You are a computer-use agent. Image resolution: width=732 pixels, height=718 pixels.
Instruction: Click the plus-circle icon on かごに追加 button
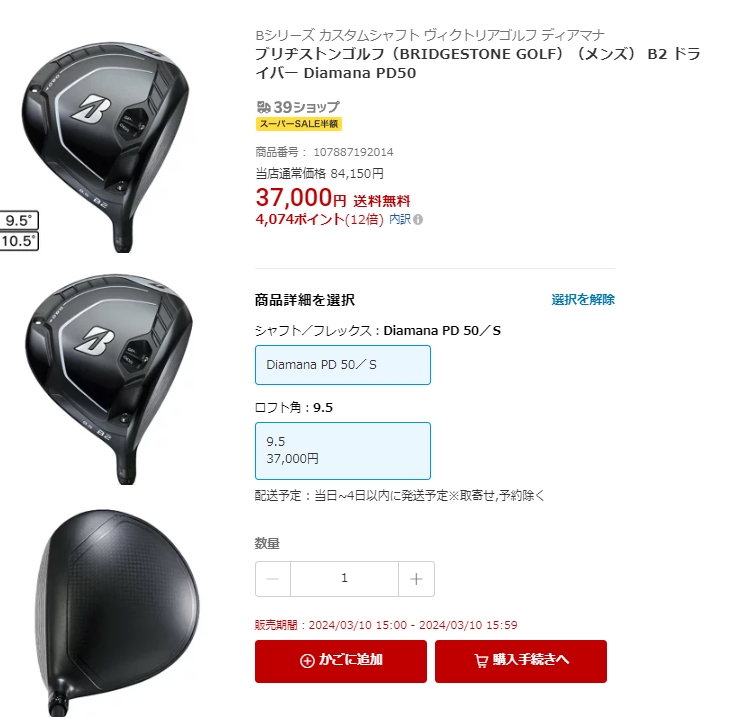[307, 661]
